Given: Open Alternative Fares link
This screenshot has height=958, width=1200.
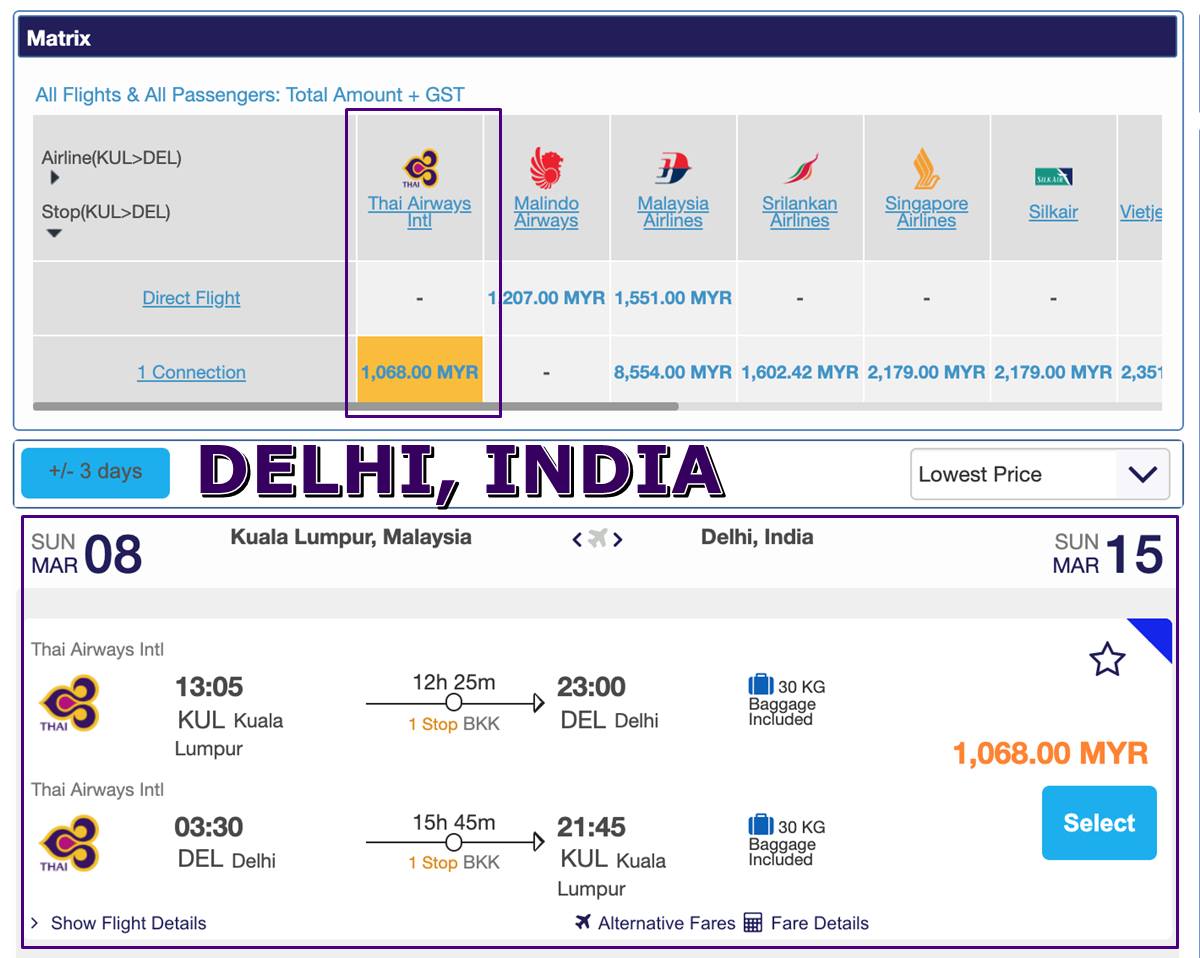Looking at the screenshot, I should [666, 923].
